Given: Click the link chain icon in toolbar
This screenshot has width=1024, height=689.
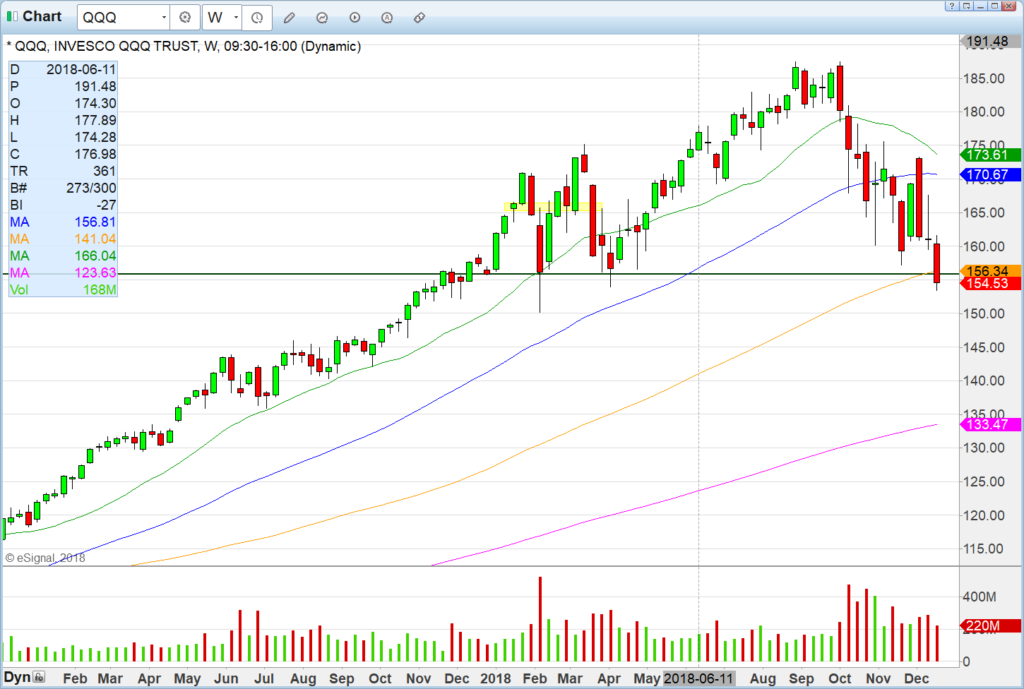Looking at the screenshot, I should [419, 18].
